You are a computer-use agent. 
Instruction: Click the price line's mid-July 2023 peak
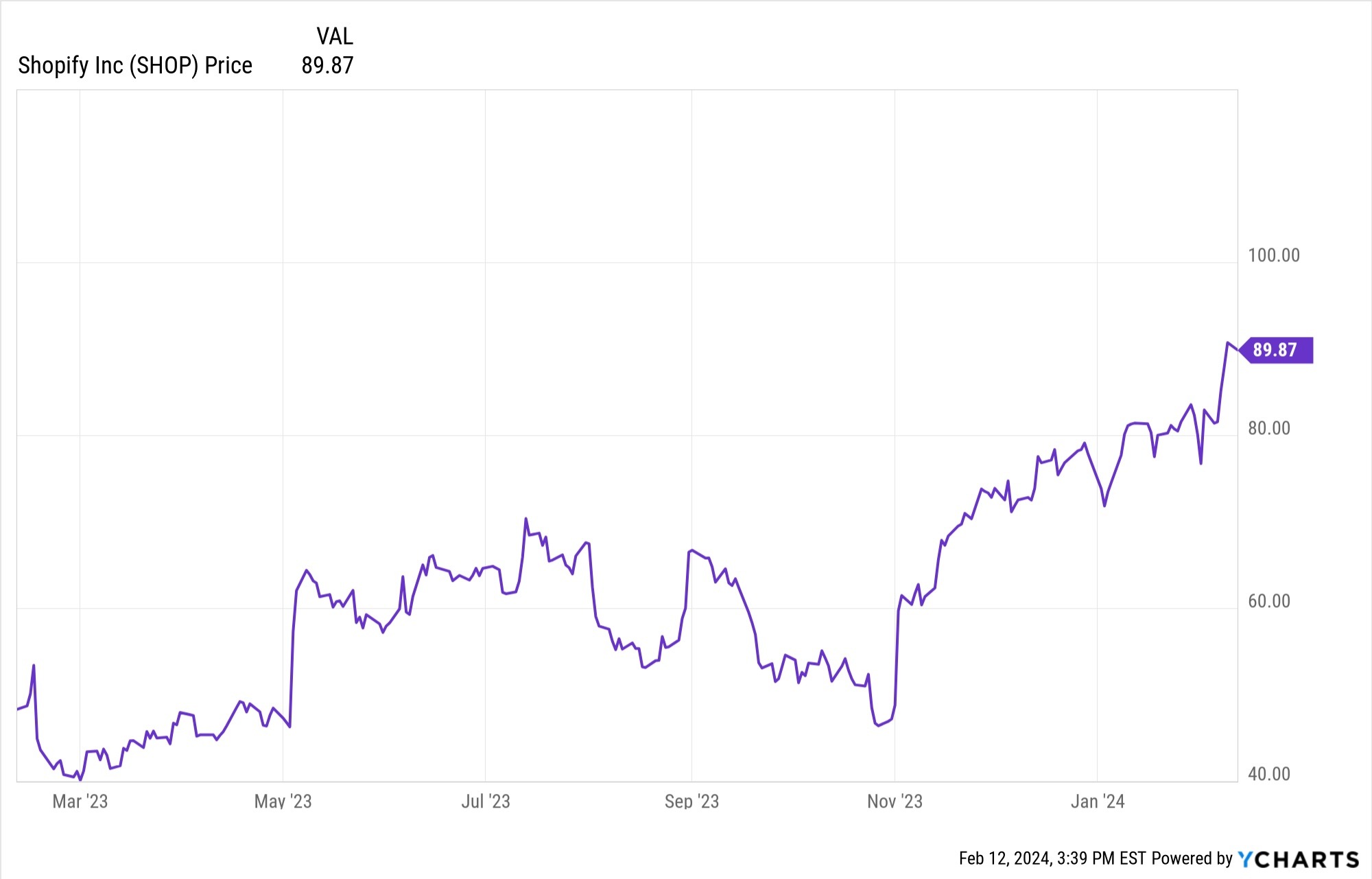pyautogui.click(x=526, y=519)
